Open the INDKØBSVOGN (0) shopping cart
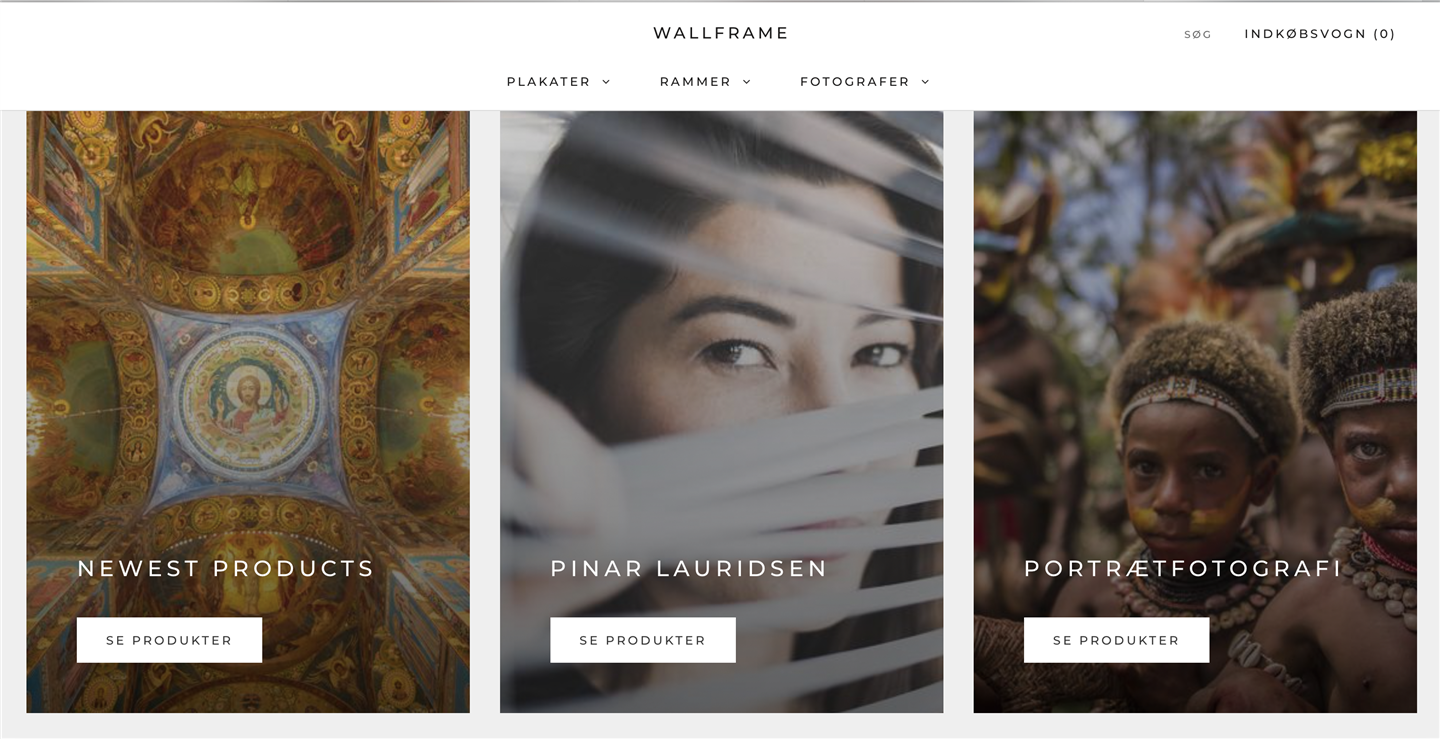 (x=1320, y=34)
